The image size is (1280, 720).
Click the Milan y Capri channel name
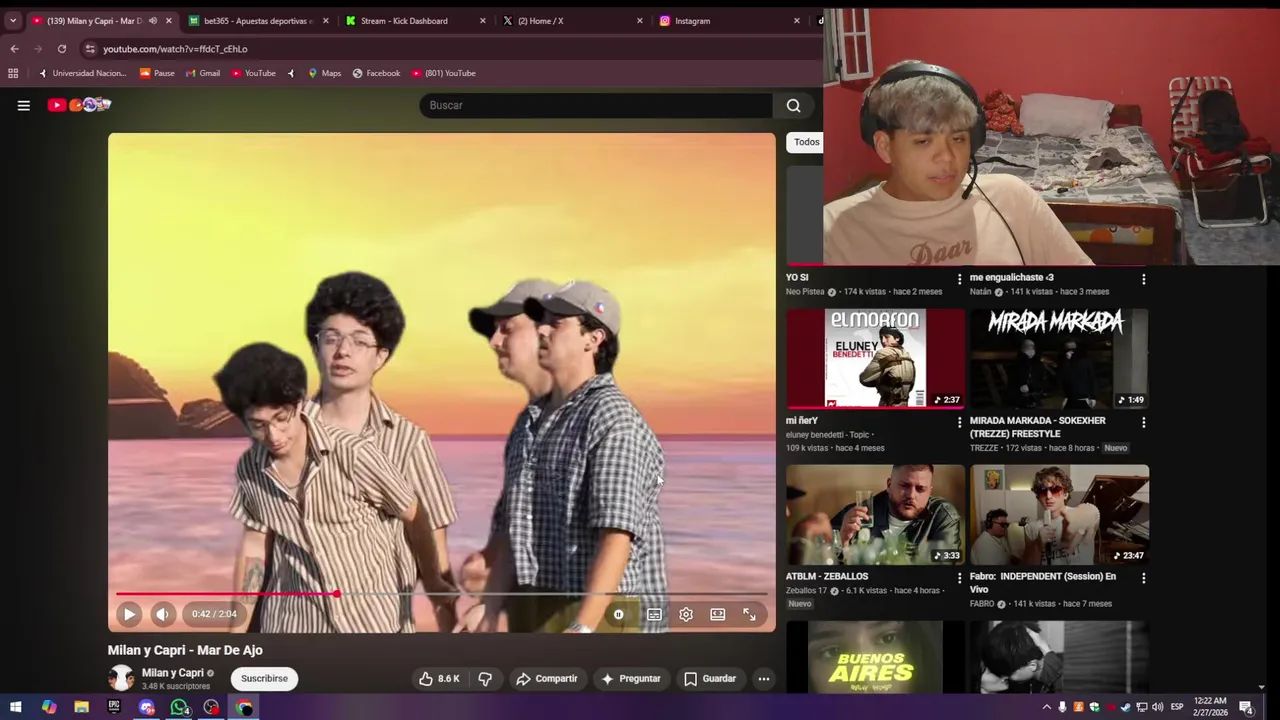[172, 673]
